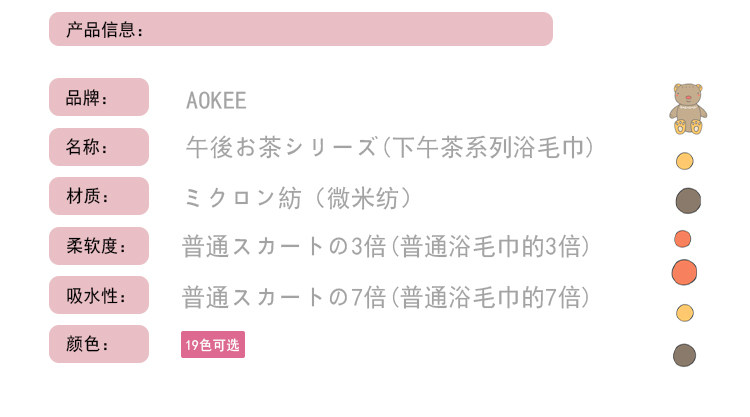Select the 吸水性 label
Screen dimensions: 750x417
click(99, 296)
